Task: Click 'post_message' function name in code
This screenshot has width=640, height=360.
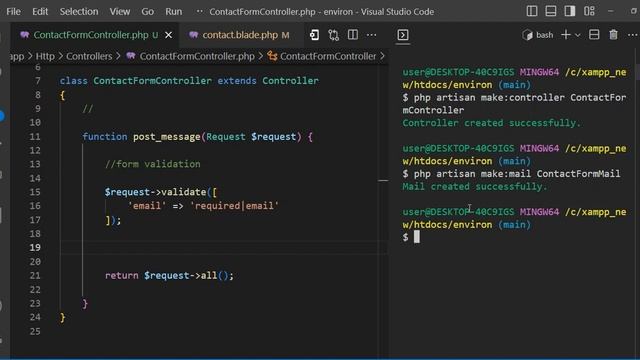Action: point(167,137)
